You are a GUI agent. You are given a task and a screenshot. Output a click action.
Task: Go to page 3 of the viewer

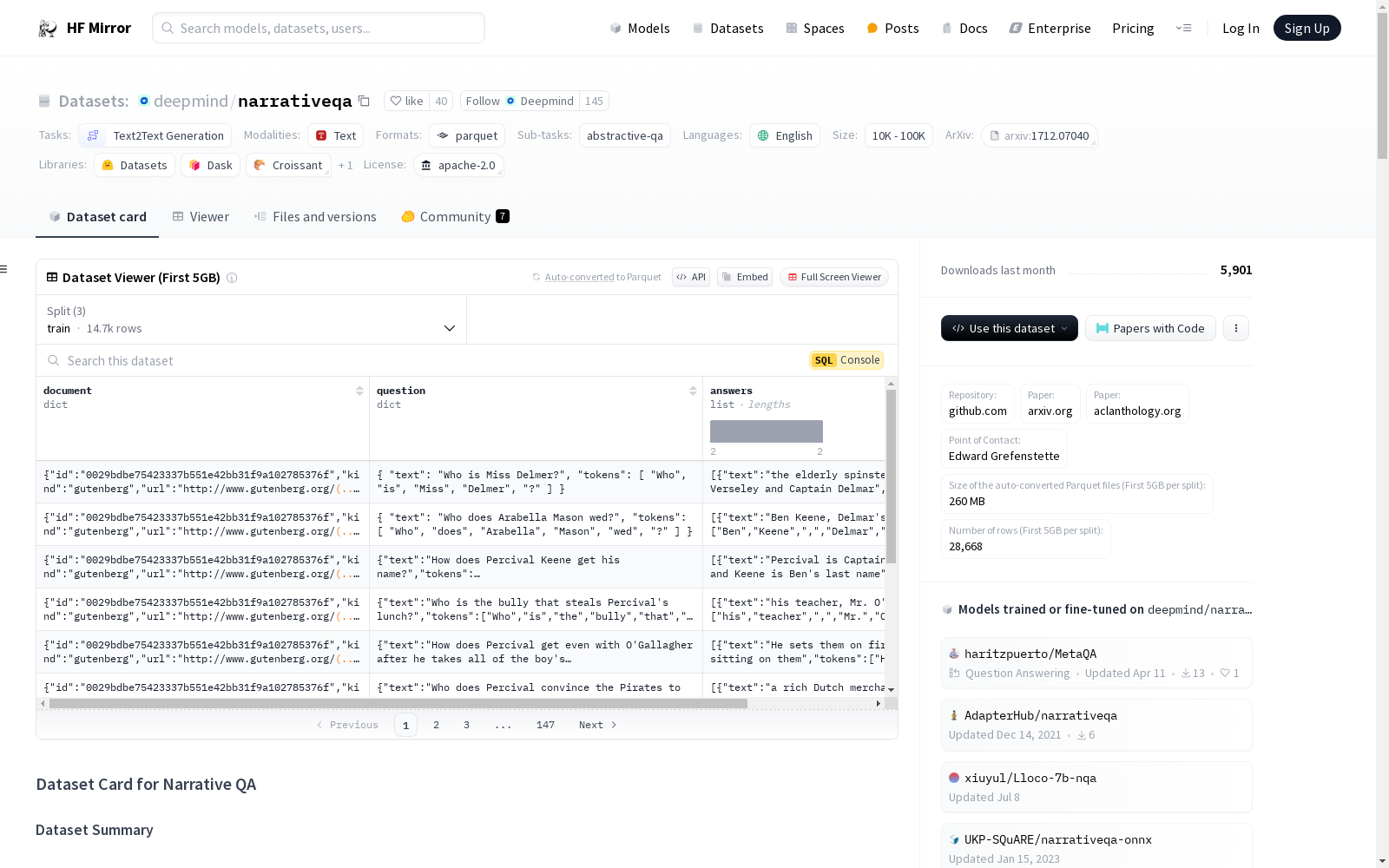point(466,725)
